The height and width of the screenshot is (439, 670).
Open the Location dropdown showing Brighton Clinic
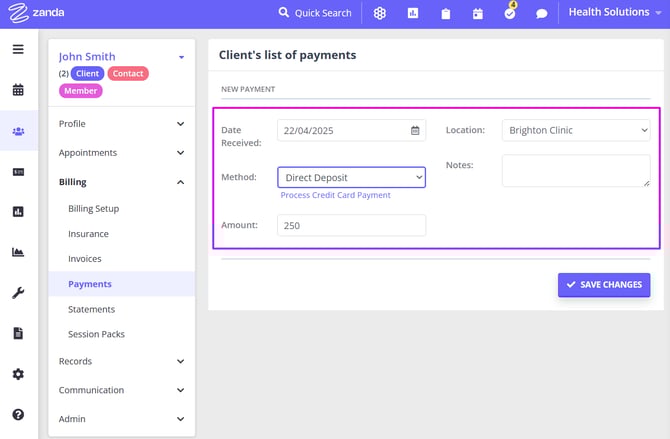pos(575,130)
